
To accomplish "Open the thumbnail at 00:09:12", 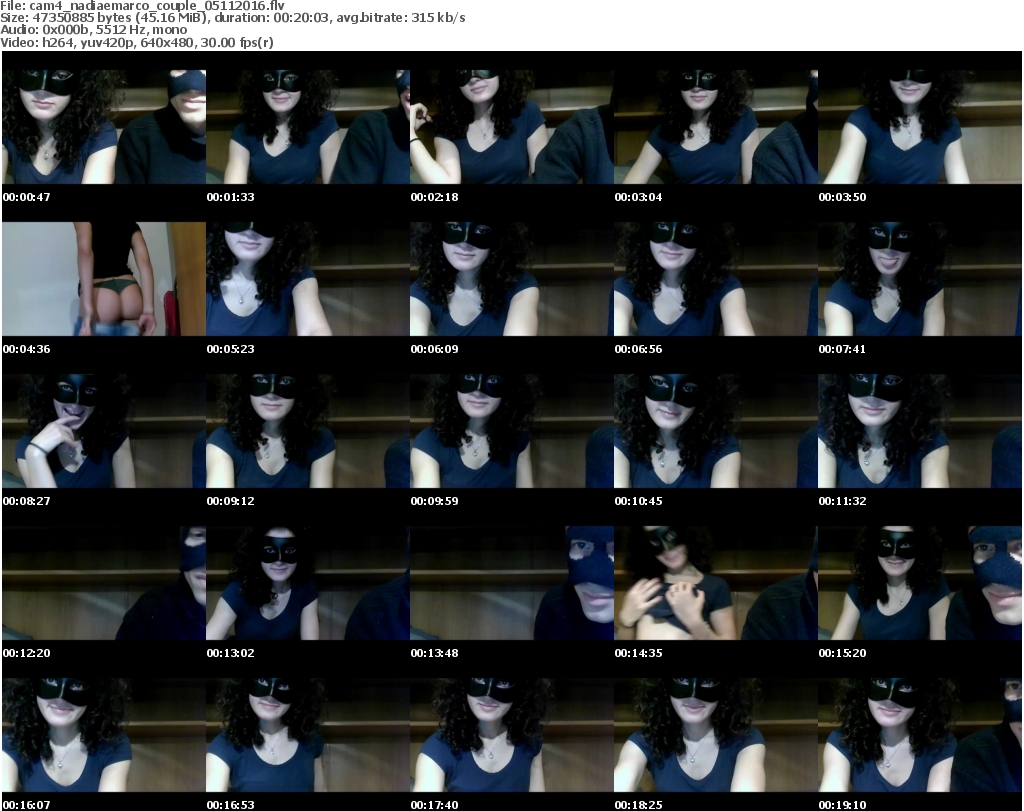I will pyautogui.click(x=307, y=431).
